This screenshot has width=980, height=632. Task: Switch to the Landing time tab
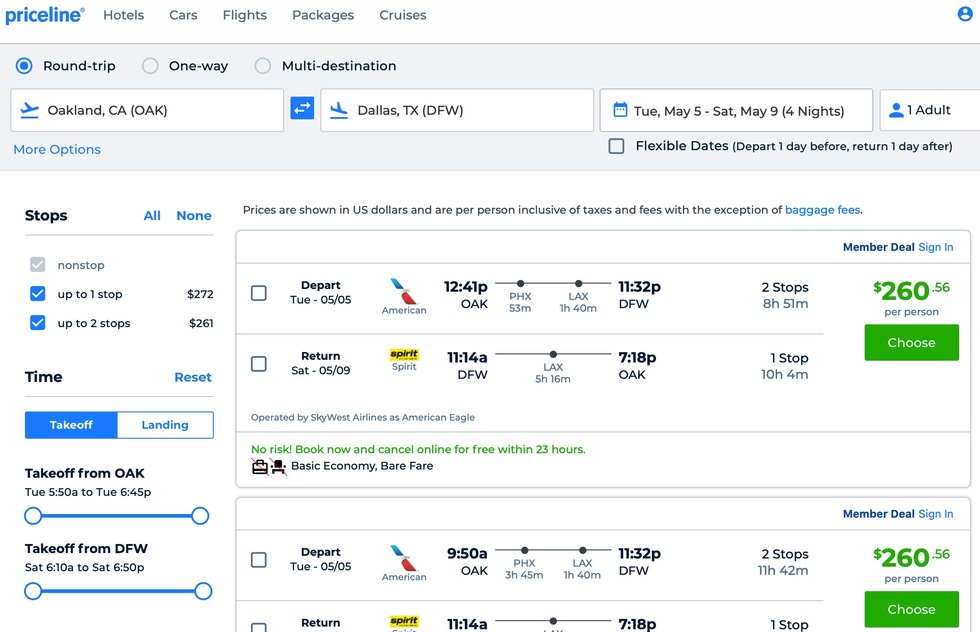(165, 425)
